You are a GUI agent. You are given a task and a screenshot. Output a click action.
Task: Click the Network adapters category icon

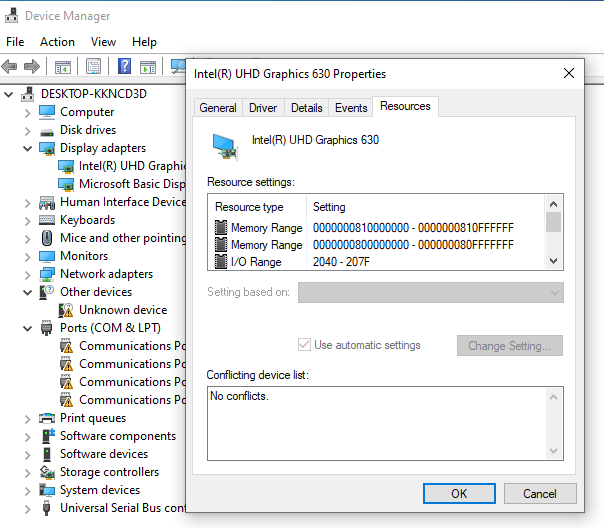coord(47,274)
